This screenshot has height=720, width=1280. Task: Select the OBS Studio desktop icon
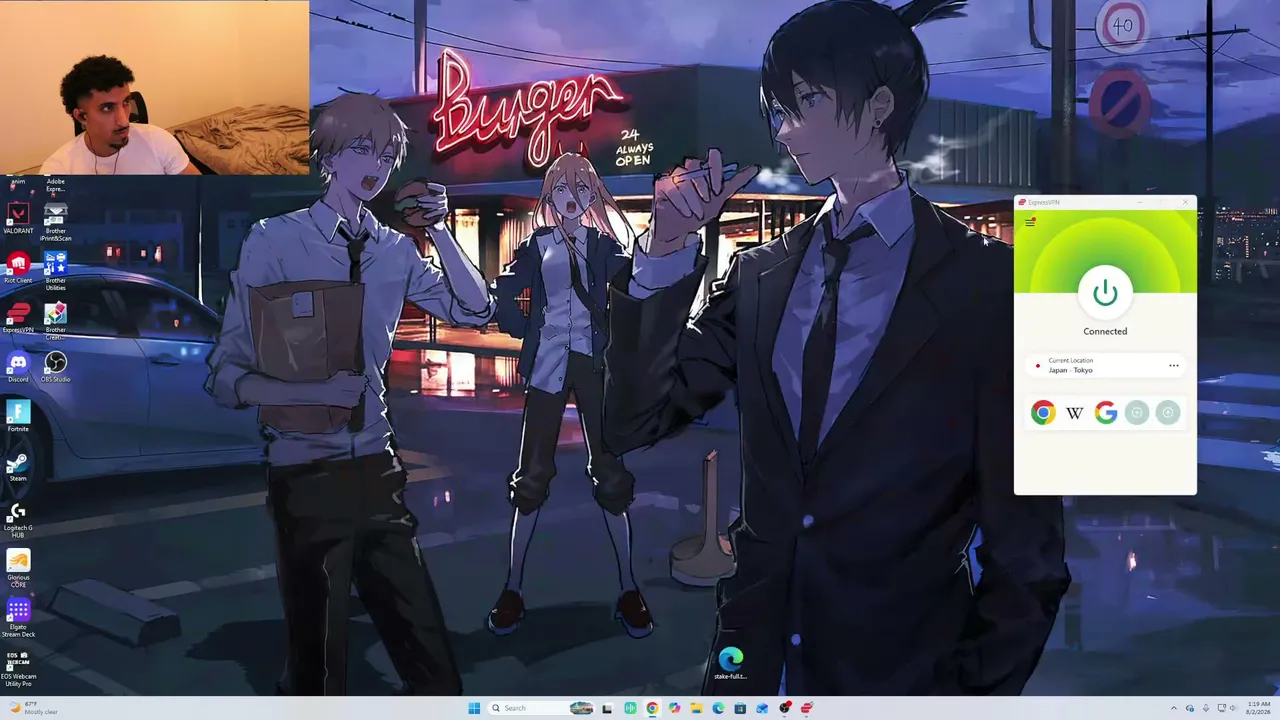coord(56,366)
